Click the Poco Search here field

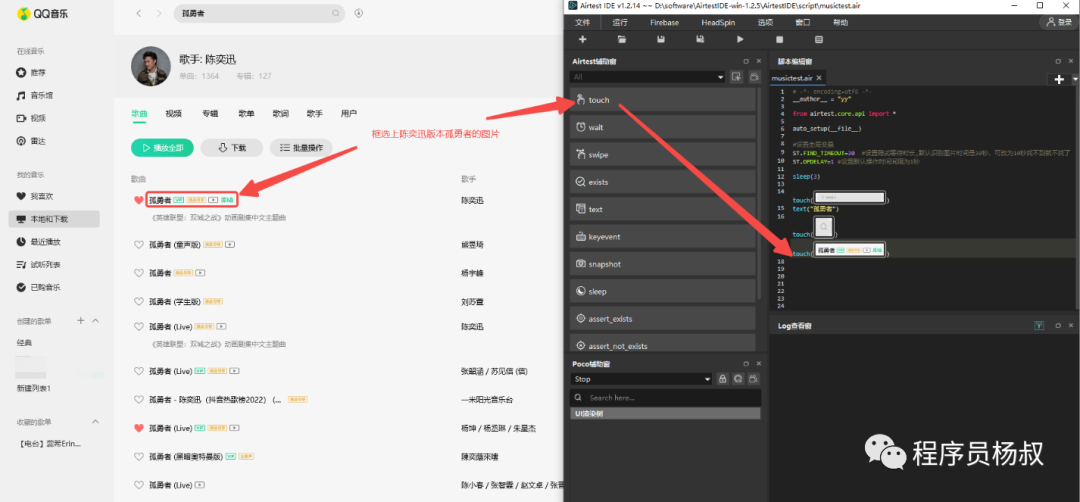(665, 397)
